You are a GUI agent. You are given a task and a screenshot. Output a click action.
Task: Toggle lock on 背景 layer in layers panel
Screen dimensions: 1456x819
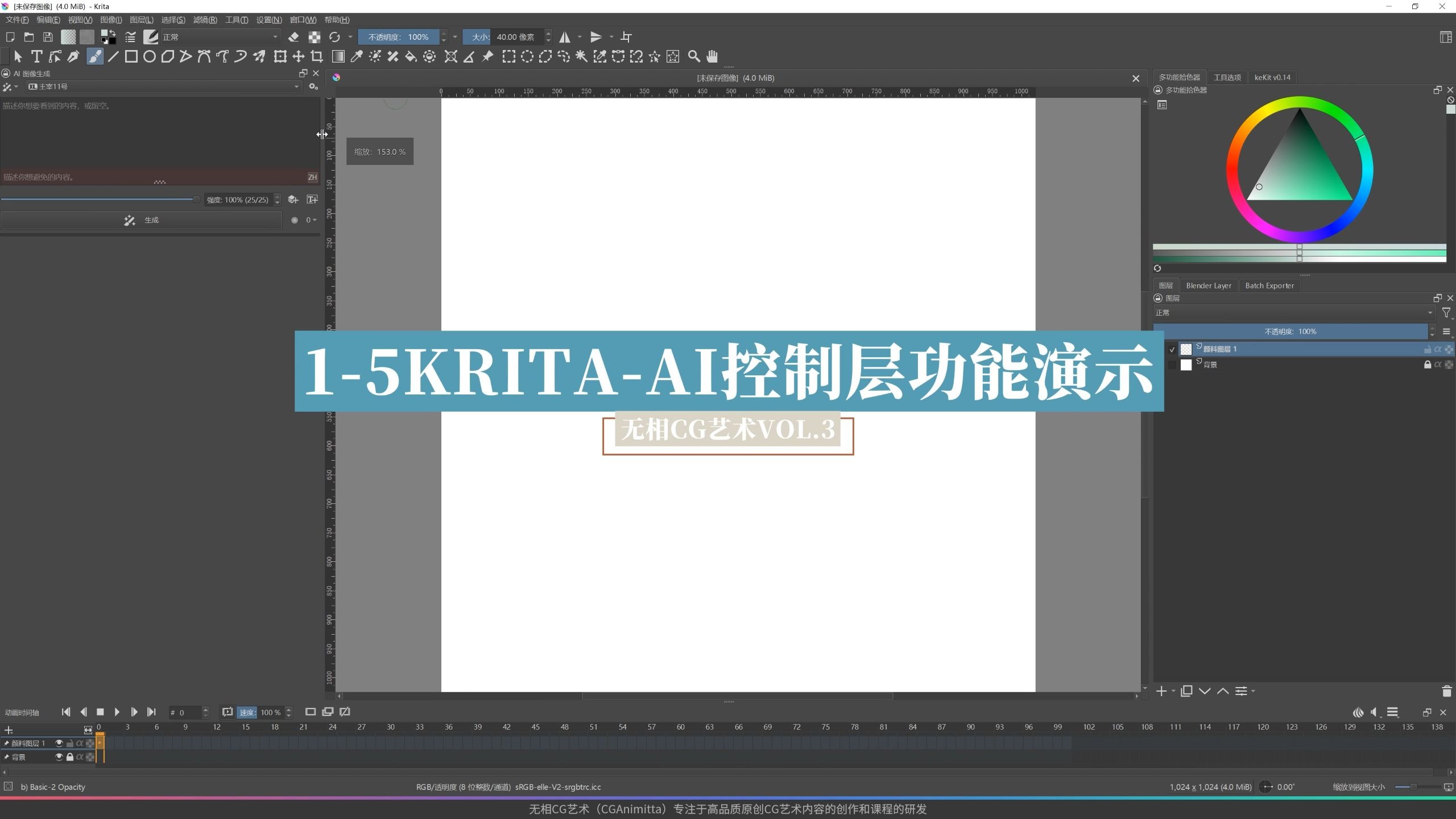pyautogui.click(x=1427, y=365)
